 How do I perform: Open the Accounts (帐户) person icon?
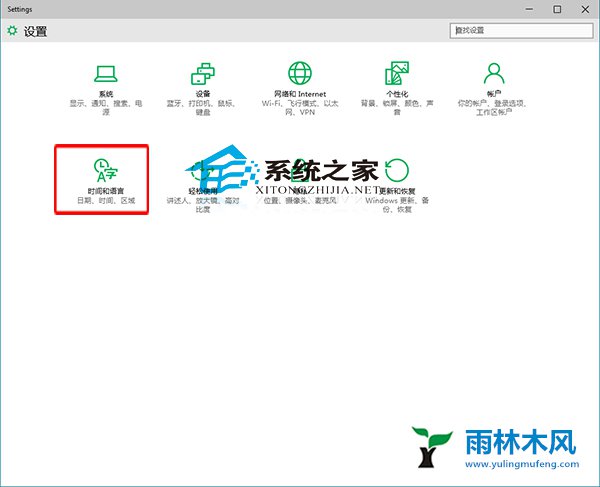[x=493, y=73]
